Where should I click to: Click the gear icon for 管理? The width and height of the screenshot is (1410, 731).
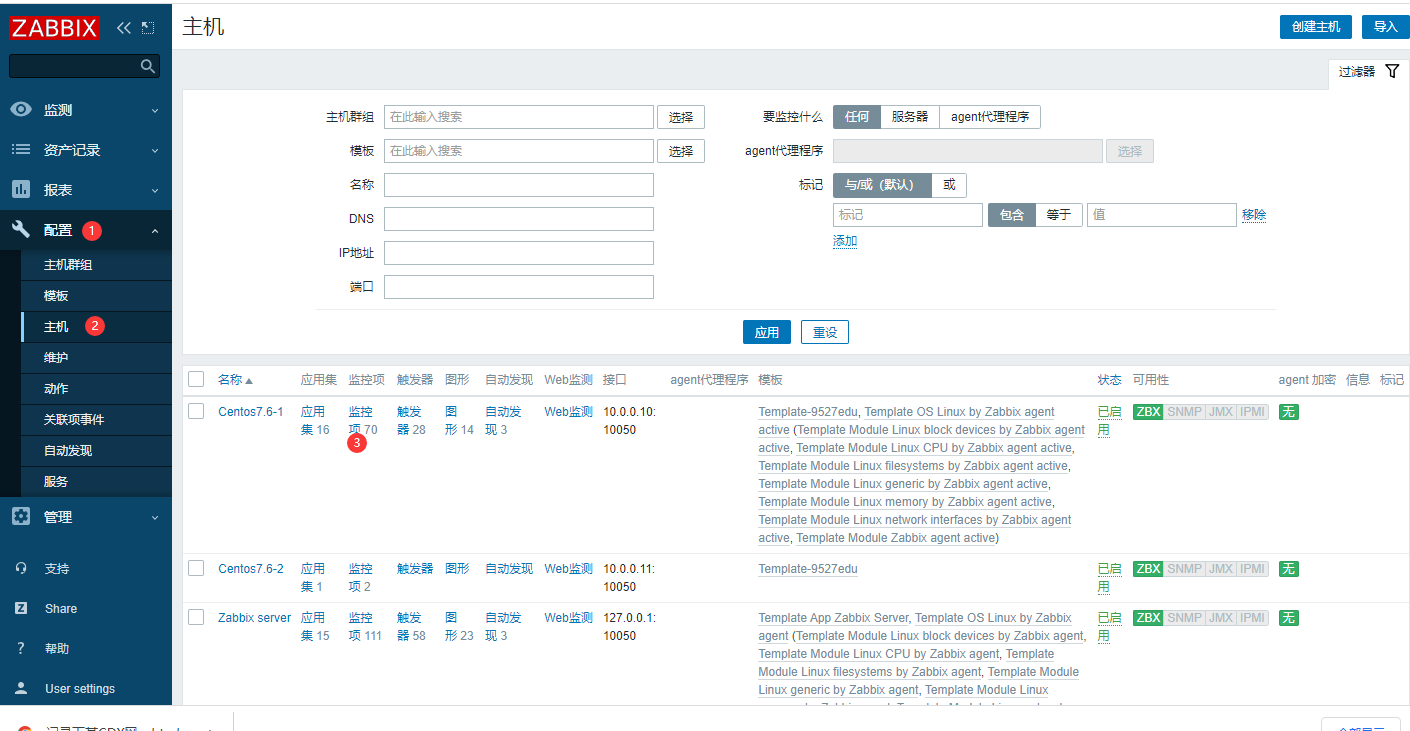pyautogui.click(x=21, y=516)
